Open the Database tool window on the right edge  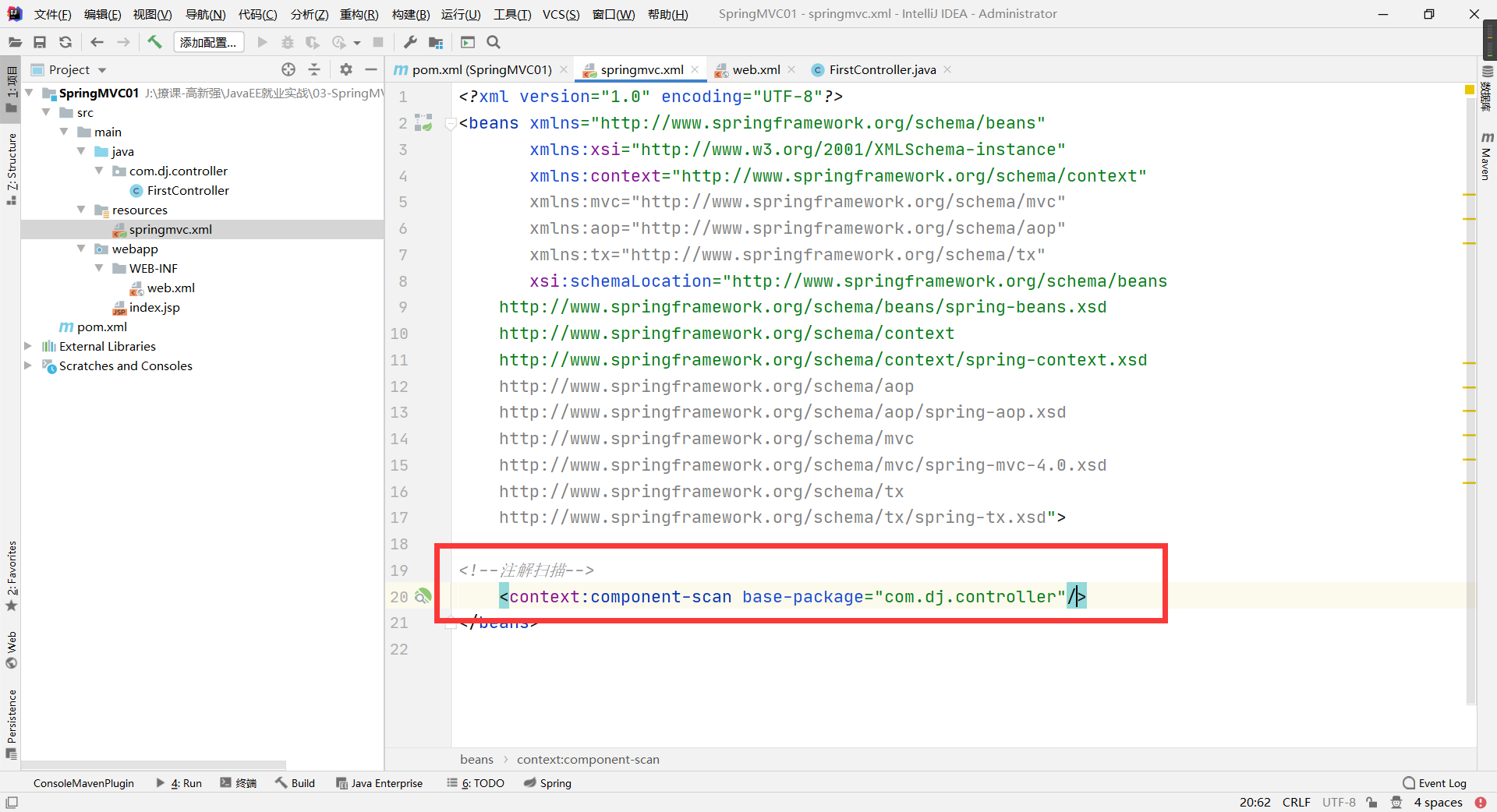pyautogui.click(x=1487, y=87)
